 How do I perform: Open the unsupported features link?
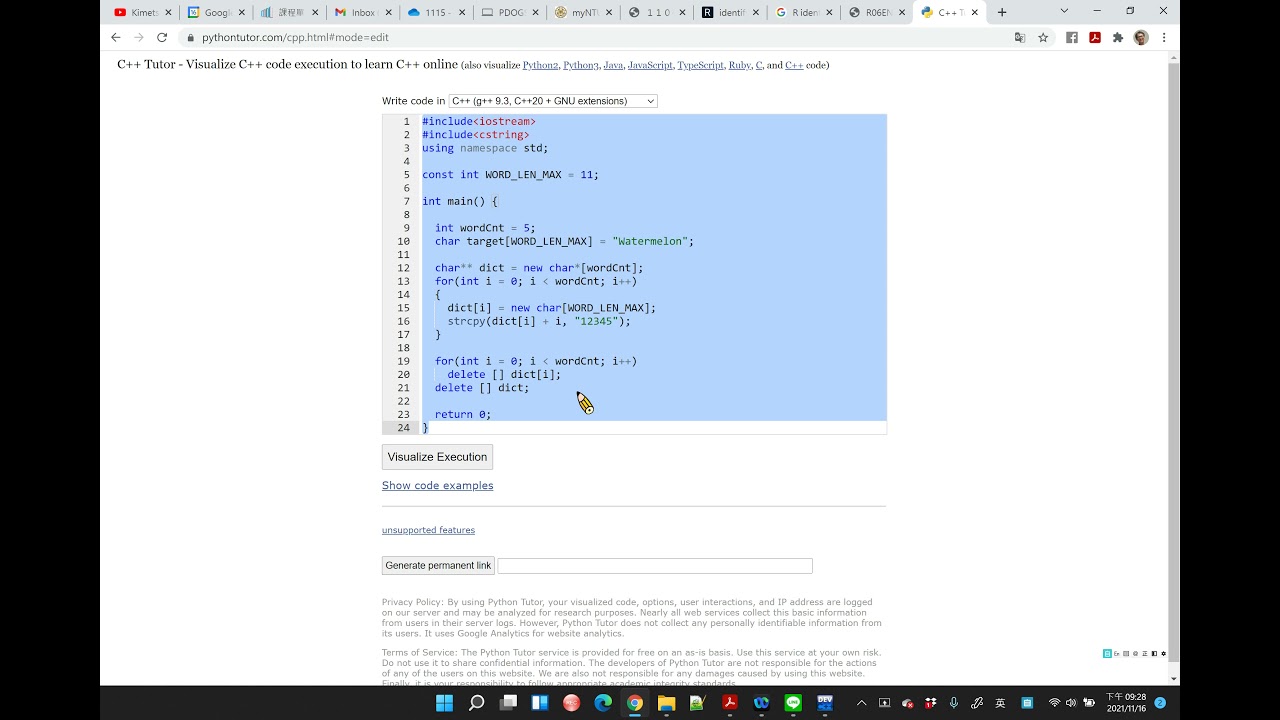428,530
